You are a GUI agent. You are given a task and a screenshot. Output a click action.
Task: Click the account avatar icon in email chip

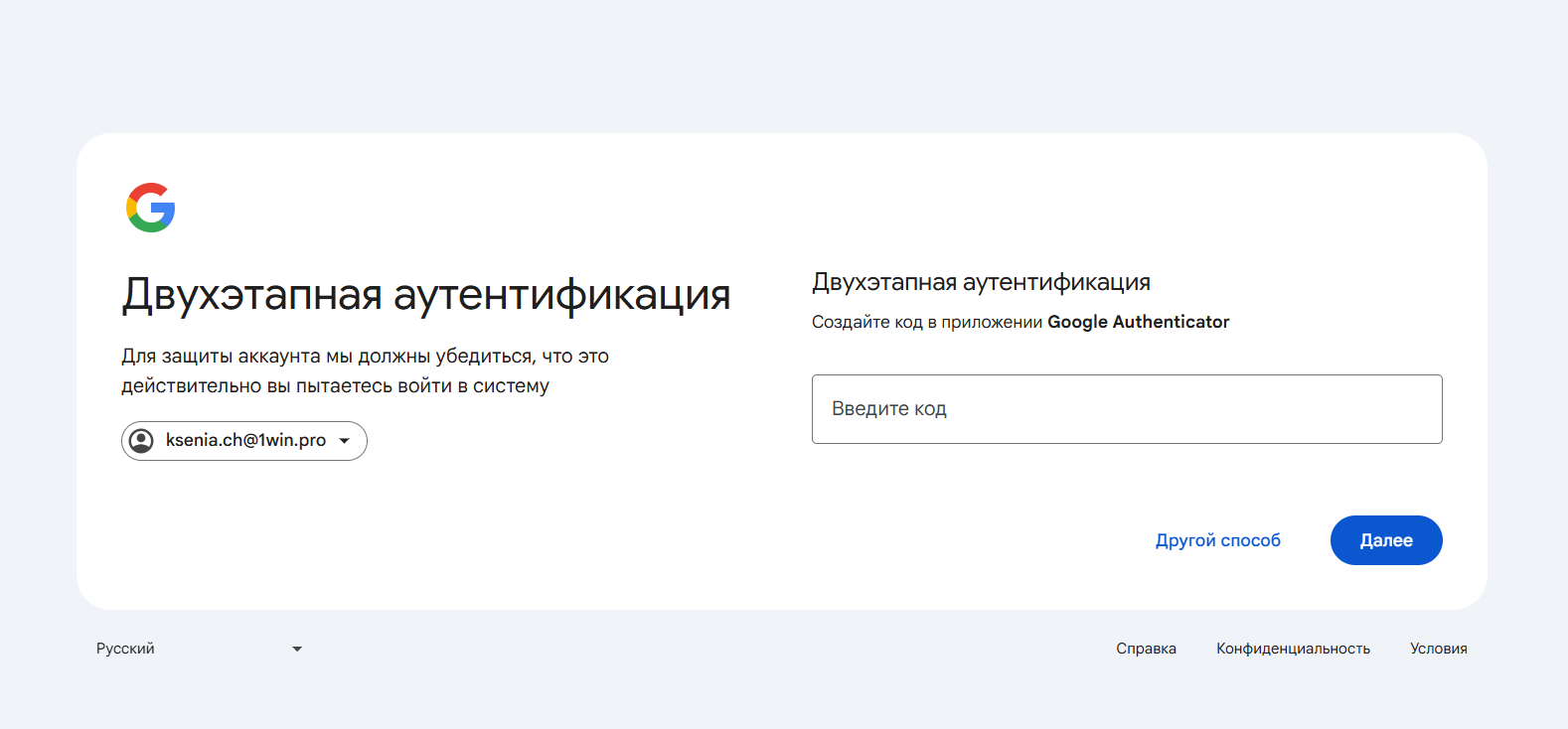tap(142, 441)
